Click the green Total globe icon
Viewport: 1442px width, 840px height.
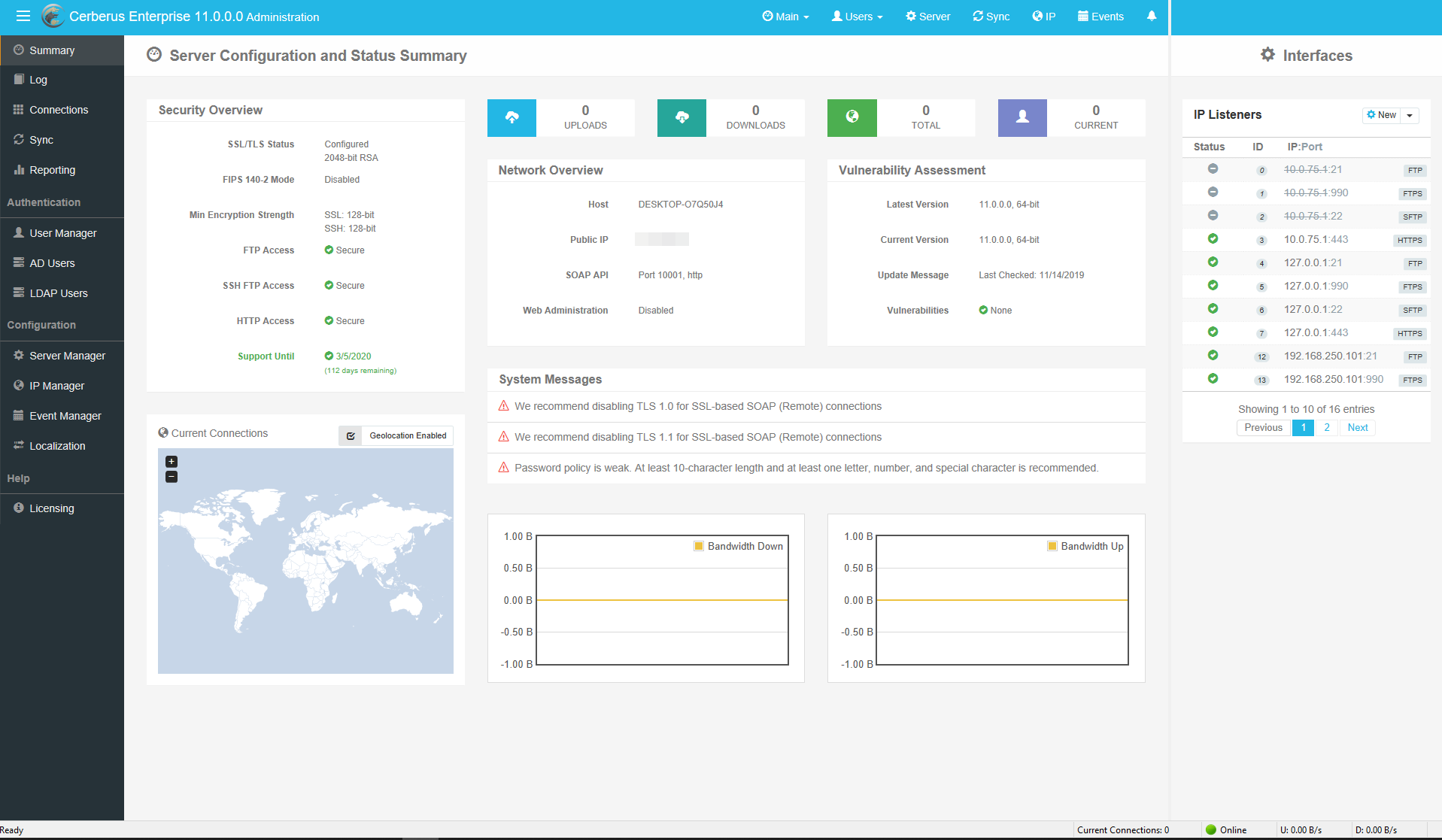coord(852,117)
